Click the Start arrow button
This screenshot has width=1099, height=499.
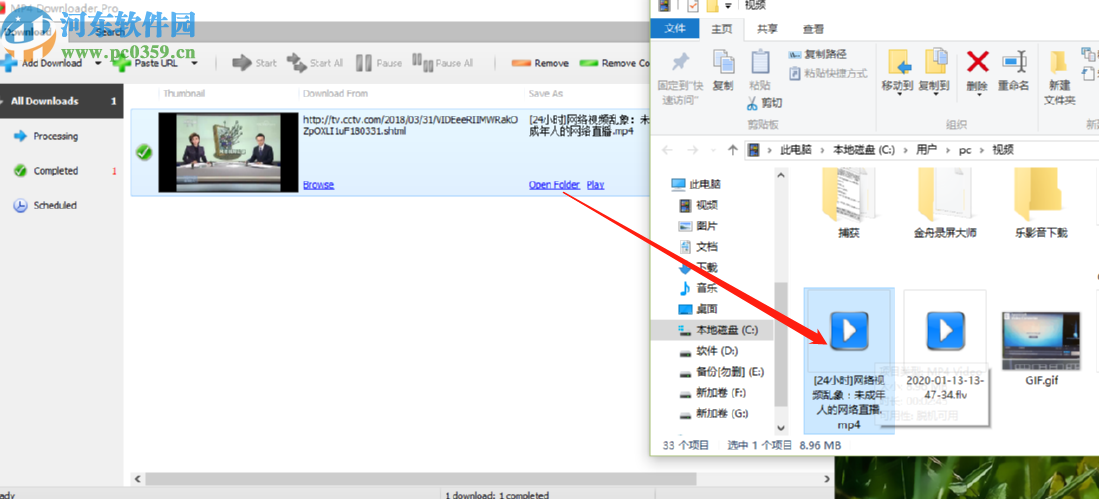(x=254, y=63)
